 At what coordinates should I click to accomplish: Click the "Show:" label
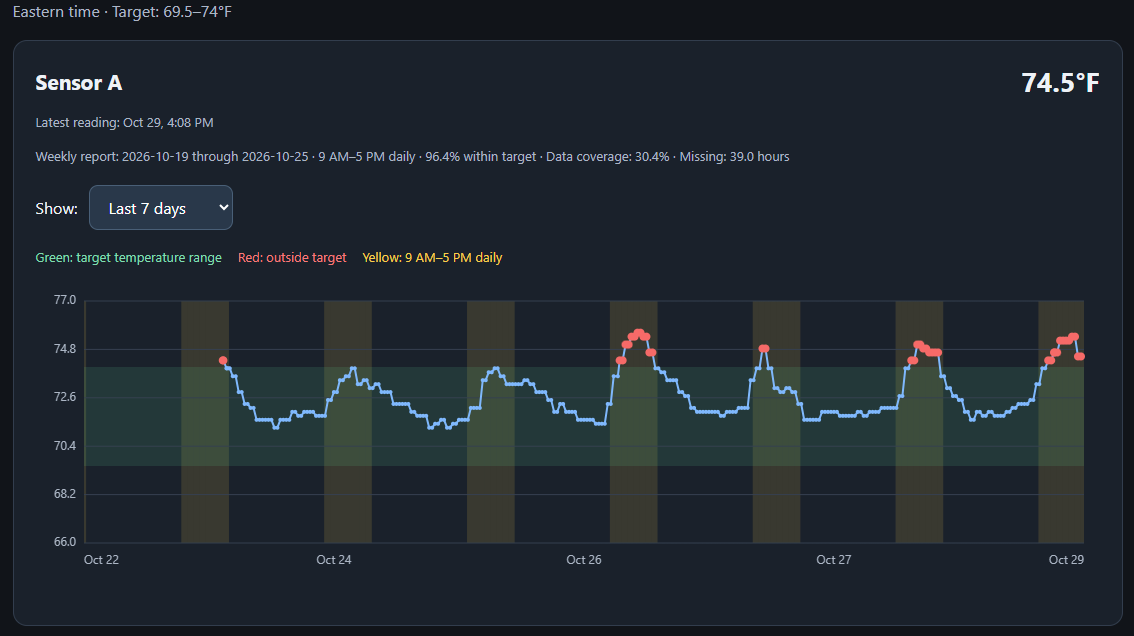click(56, 208)
